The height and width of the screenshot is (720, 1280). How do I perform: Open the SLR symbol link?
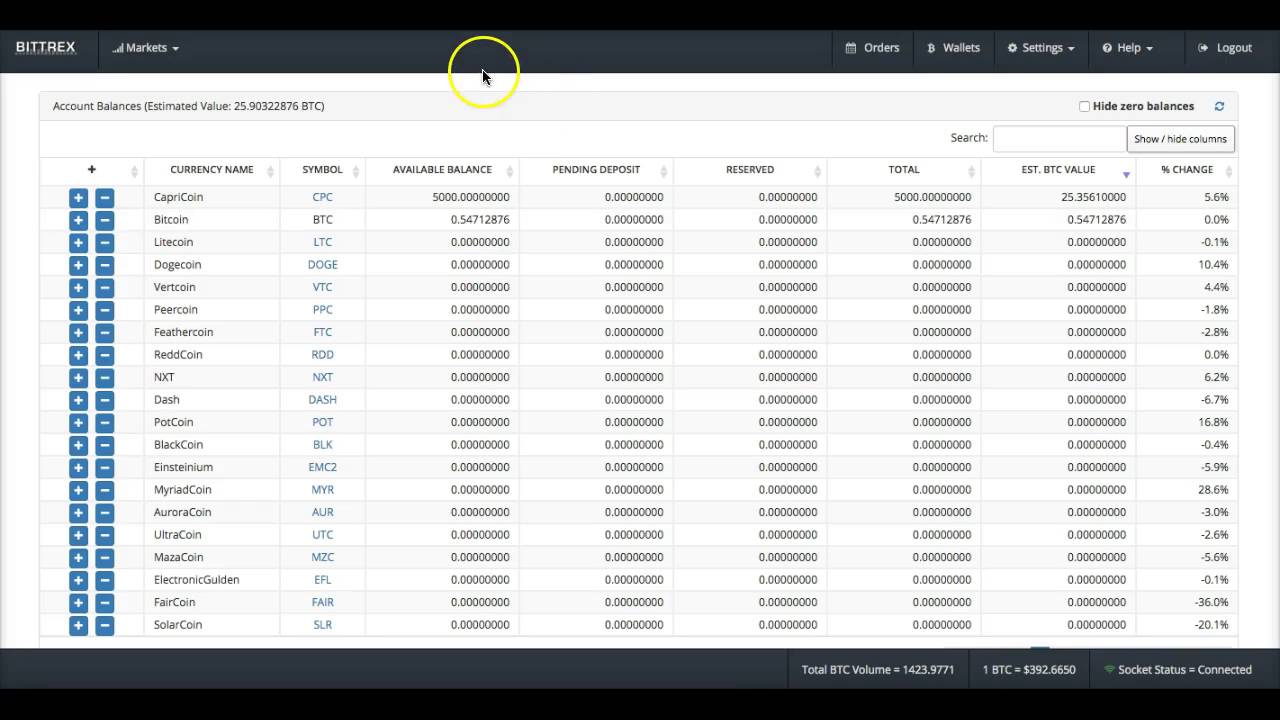pos(322,625)
